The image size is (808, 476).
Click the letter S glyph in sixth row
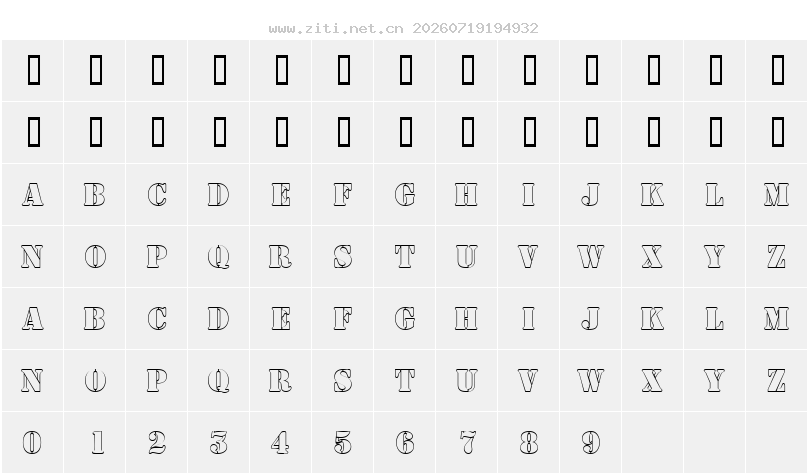[x=343, y=380]
